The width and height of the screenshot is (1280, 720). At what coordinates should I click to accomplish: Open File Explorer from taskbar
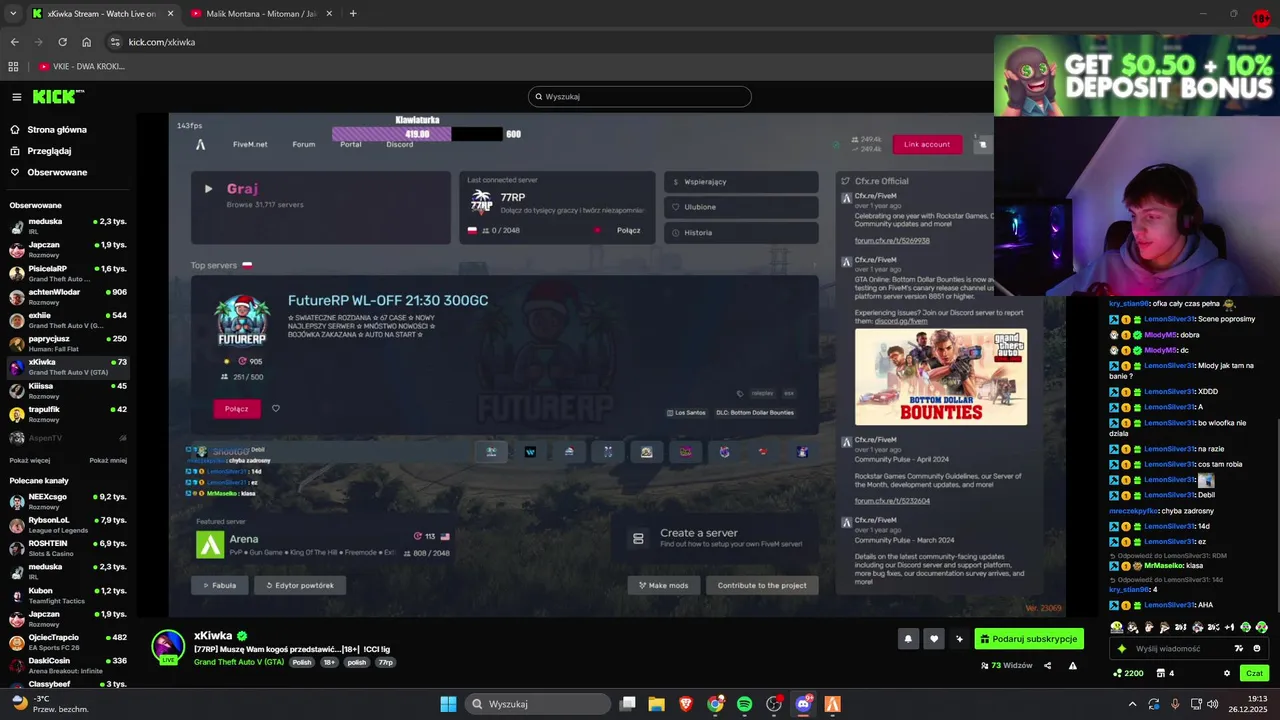pyautogui.click(x=657, y=704)
